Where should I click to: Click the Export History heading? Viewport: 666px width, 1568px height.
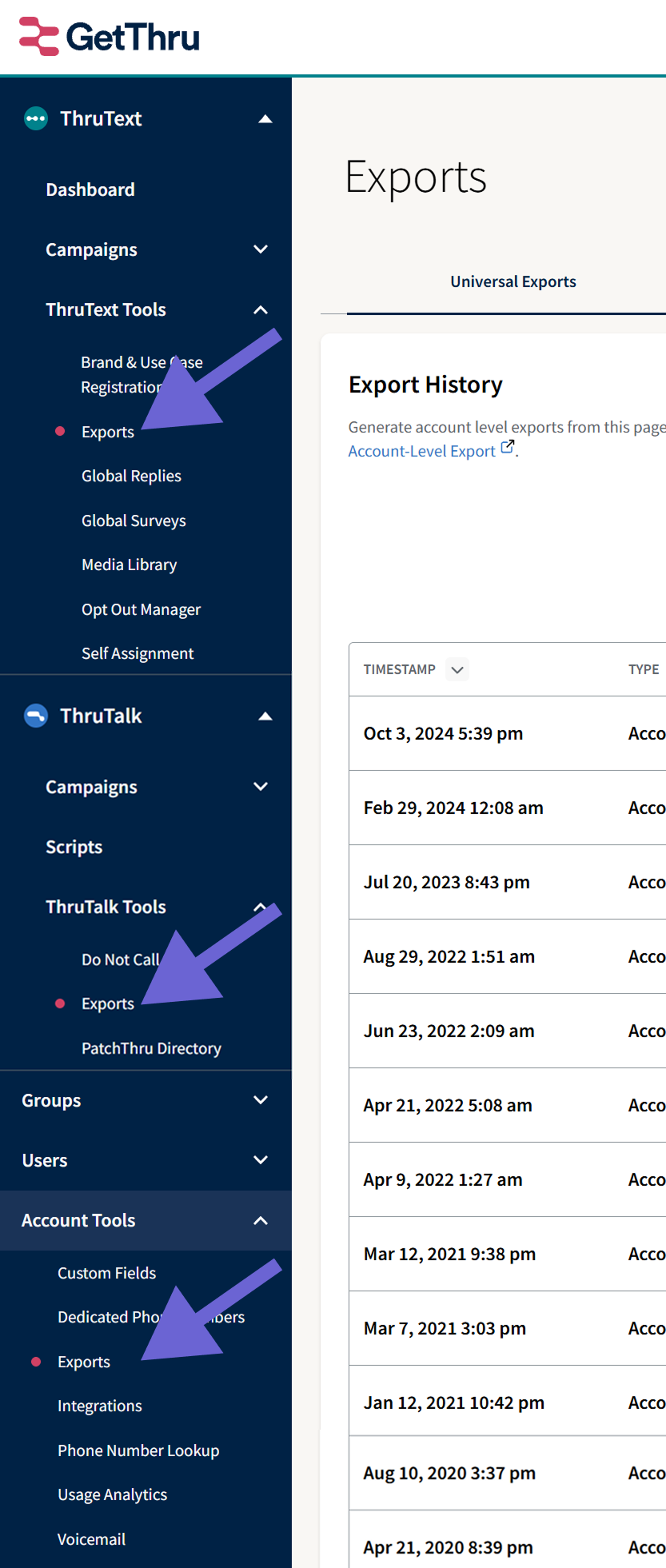[425, 385]
